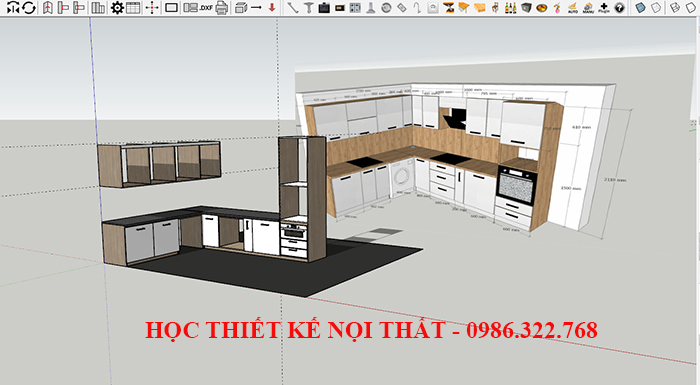Viewport: 700px width, 385px height.
Task: Click the empty rectangle frame icon
Action: pyautogui.click(x=171, y=7)
